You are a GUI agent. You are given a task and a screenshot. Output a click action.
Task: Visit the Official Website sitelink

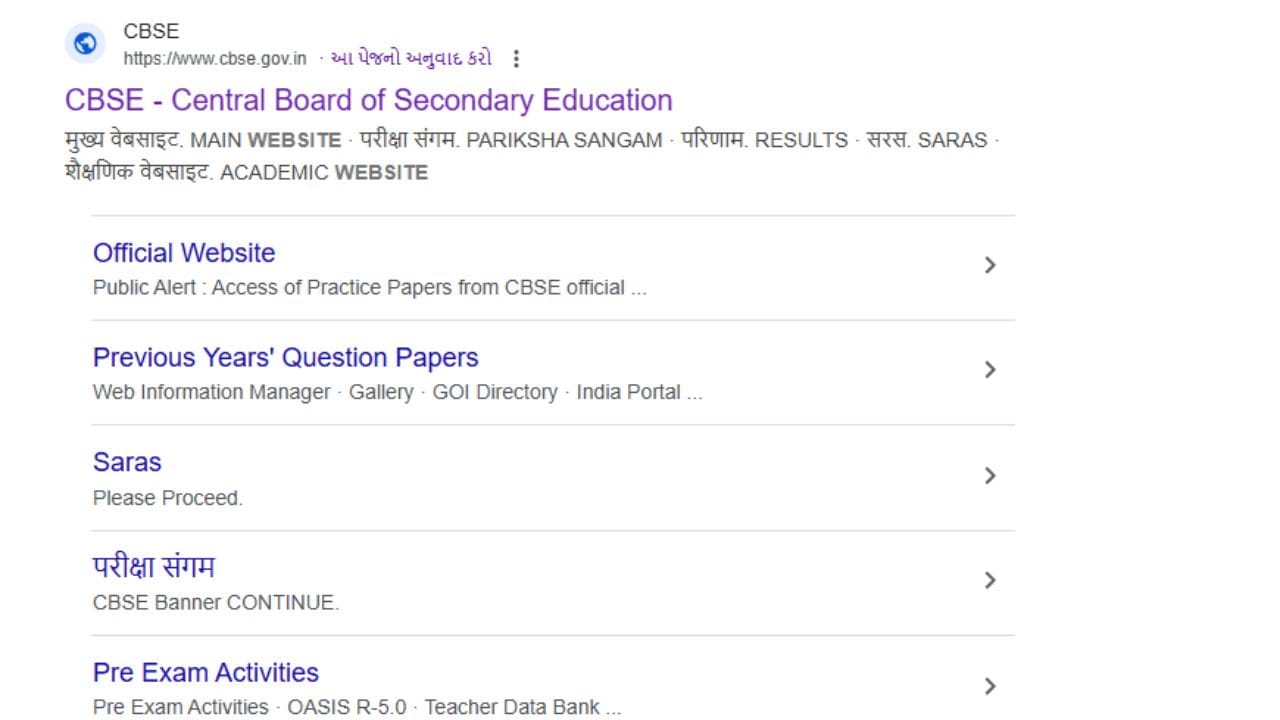click(184, 253)
